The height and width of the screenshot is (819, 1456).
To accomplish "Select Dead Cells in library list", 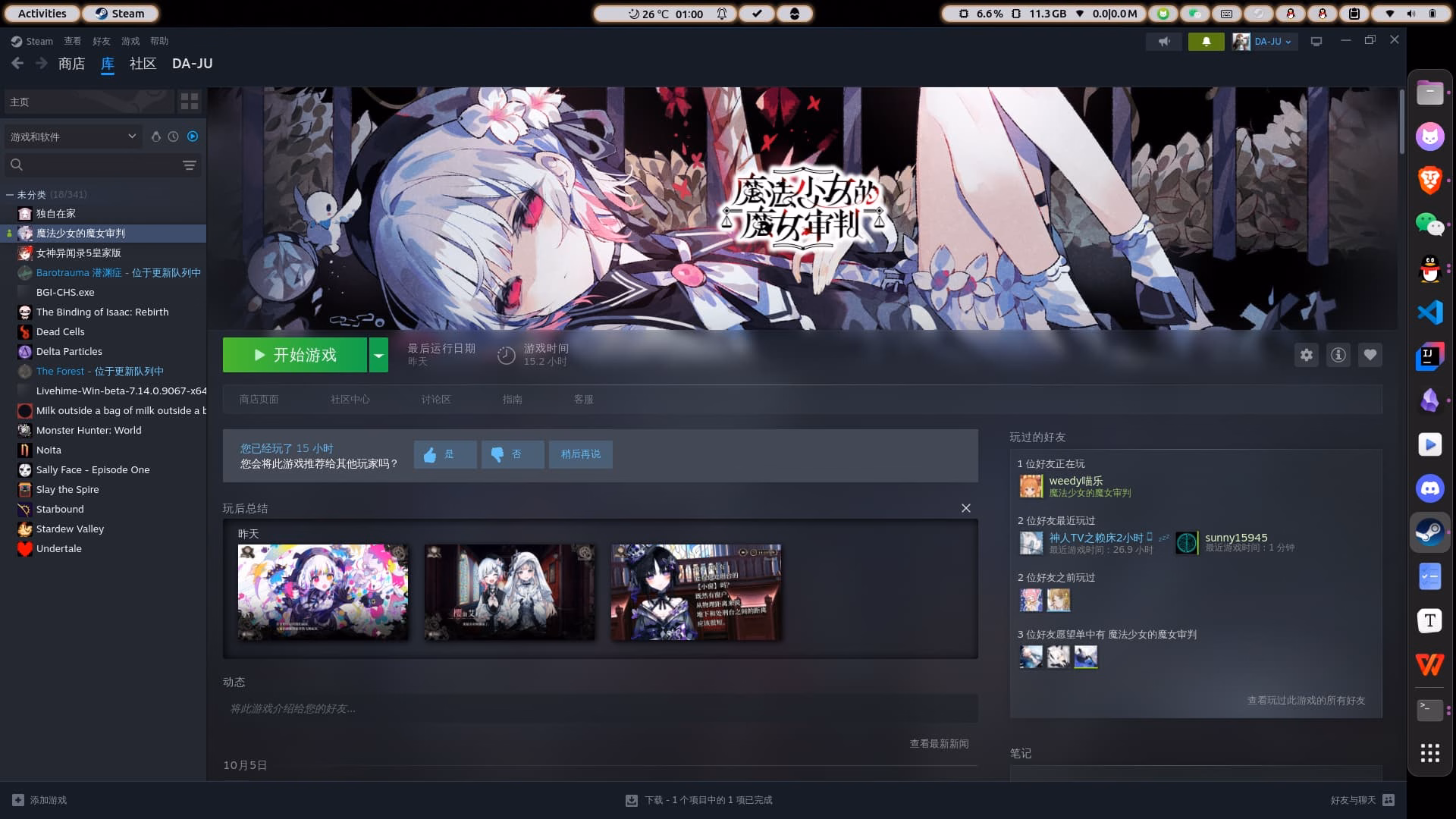I will [x=103, y=331].
